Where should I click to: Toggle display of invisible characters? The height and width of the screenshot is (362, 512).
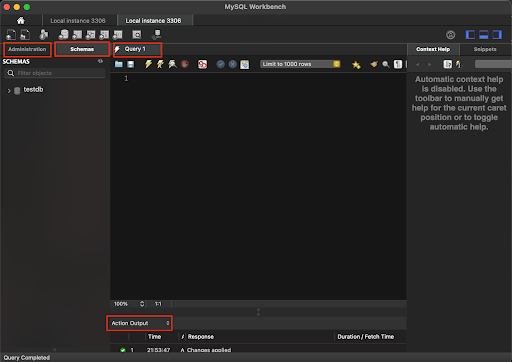click(x=398, y=64)
